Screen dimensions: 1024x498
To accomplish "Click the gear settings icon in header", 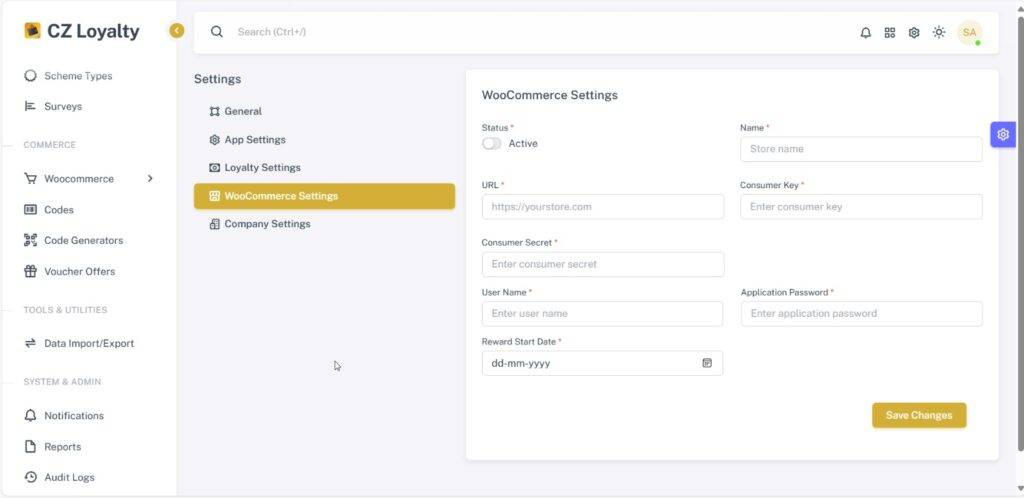I will 914,33.
